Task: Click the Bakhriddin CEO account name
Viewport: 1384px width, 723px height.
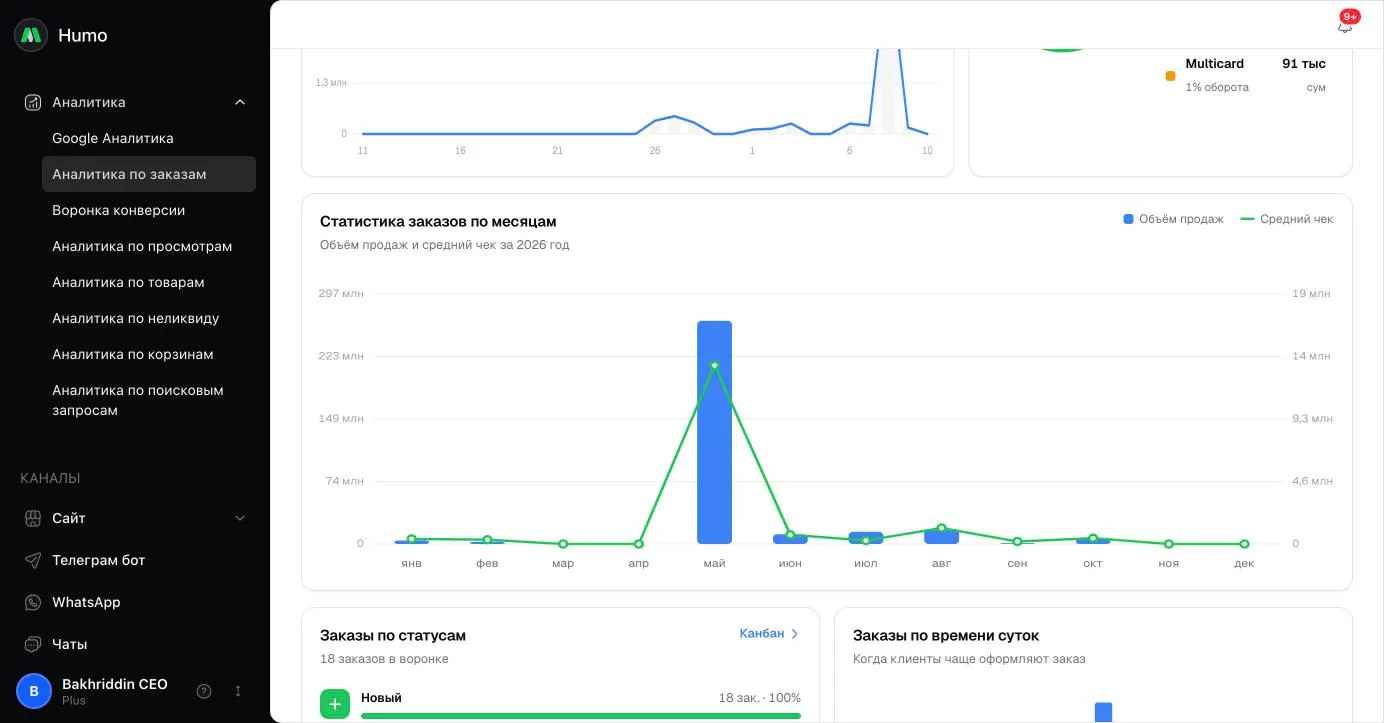Action: pos(115,684)
